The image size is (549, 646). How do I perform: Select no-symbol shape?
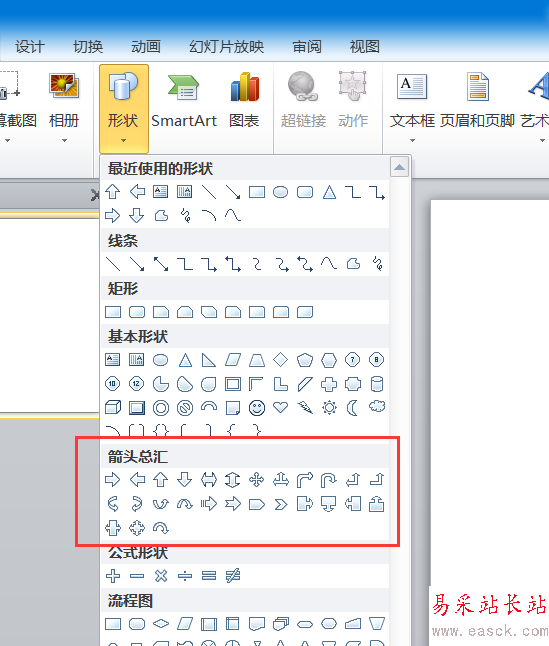pyautogui.click(x=185, y=408)
